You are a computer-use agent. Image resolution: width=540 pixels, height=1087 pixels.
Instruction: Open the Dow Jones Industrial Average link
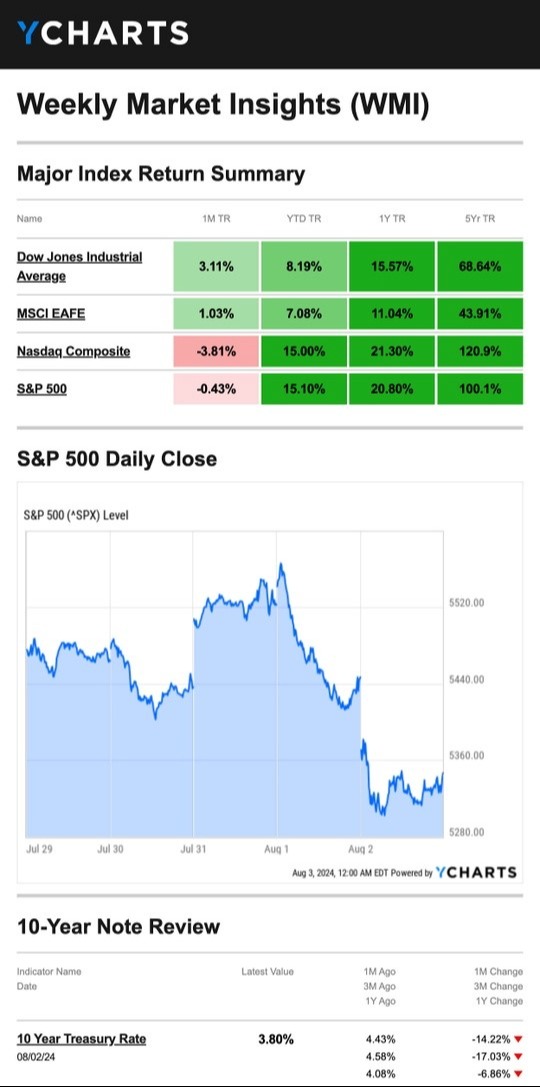(80, 266)
